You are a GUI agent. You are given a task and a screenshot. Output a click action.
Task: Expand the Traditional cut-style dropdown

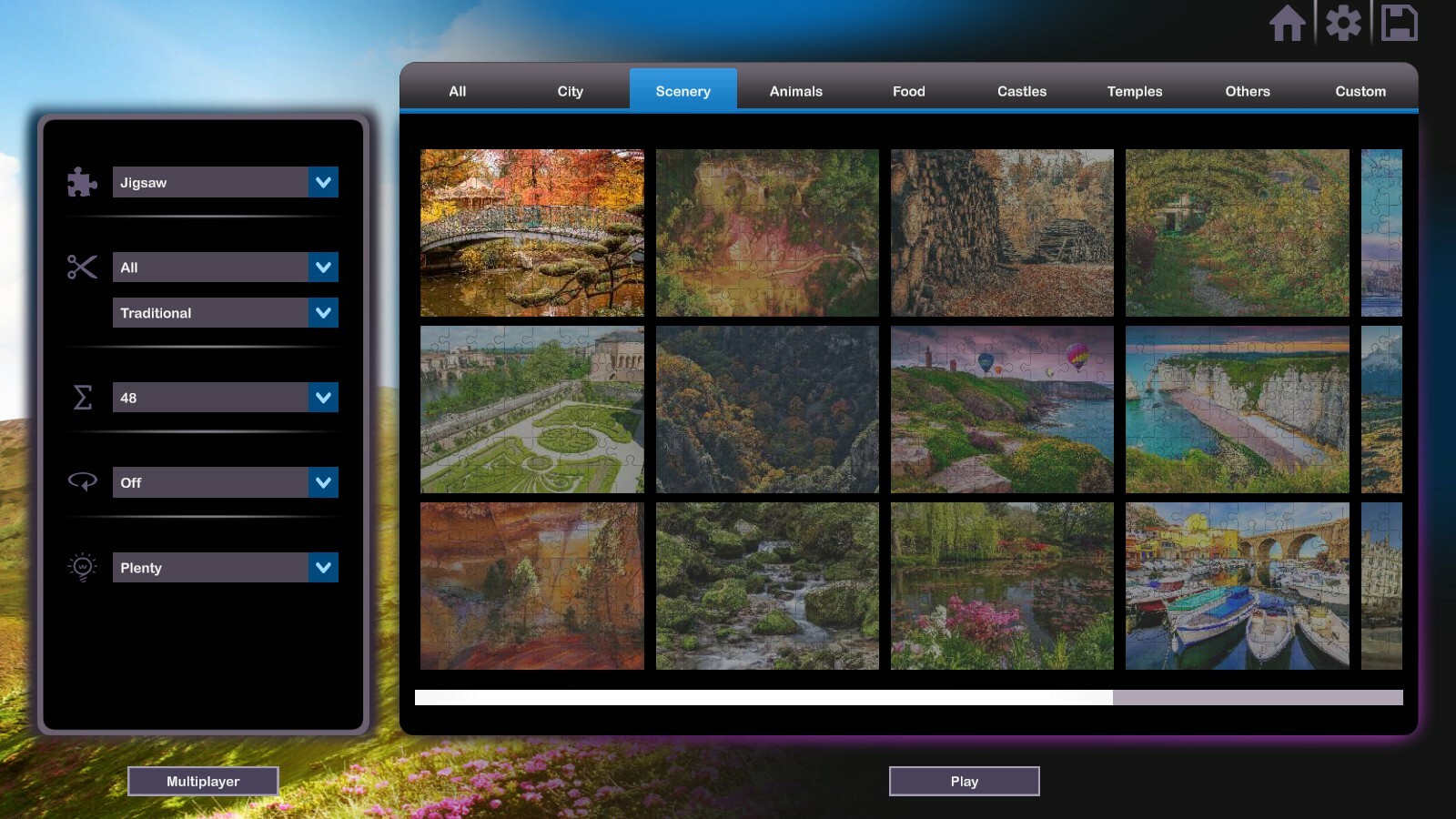[225, 312]
